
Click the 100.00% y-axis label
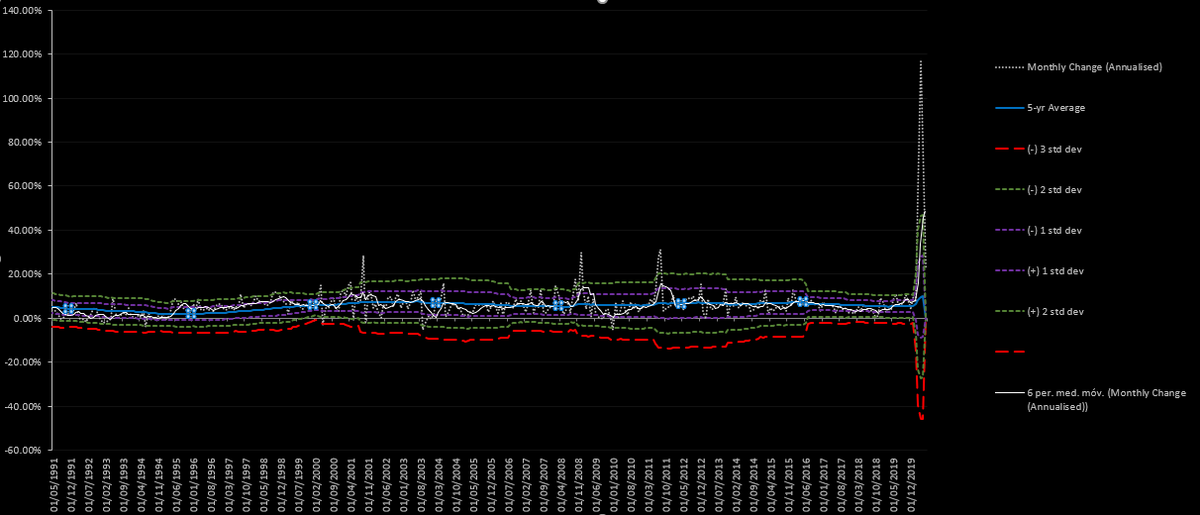[20, 98]
